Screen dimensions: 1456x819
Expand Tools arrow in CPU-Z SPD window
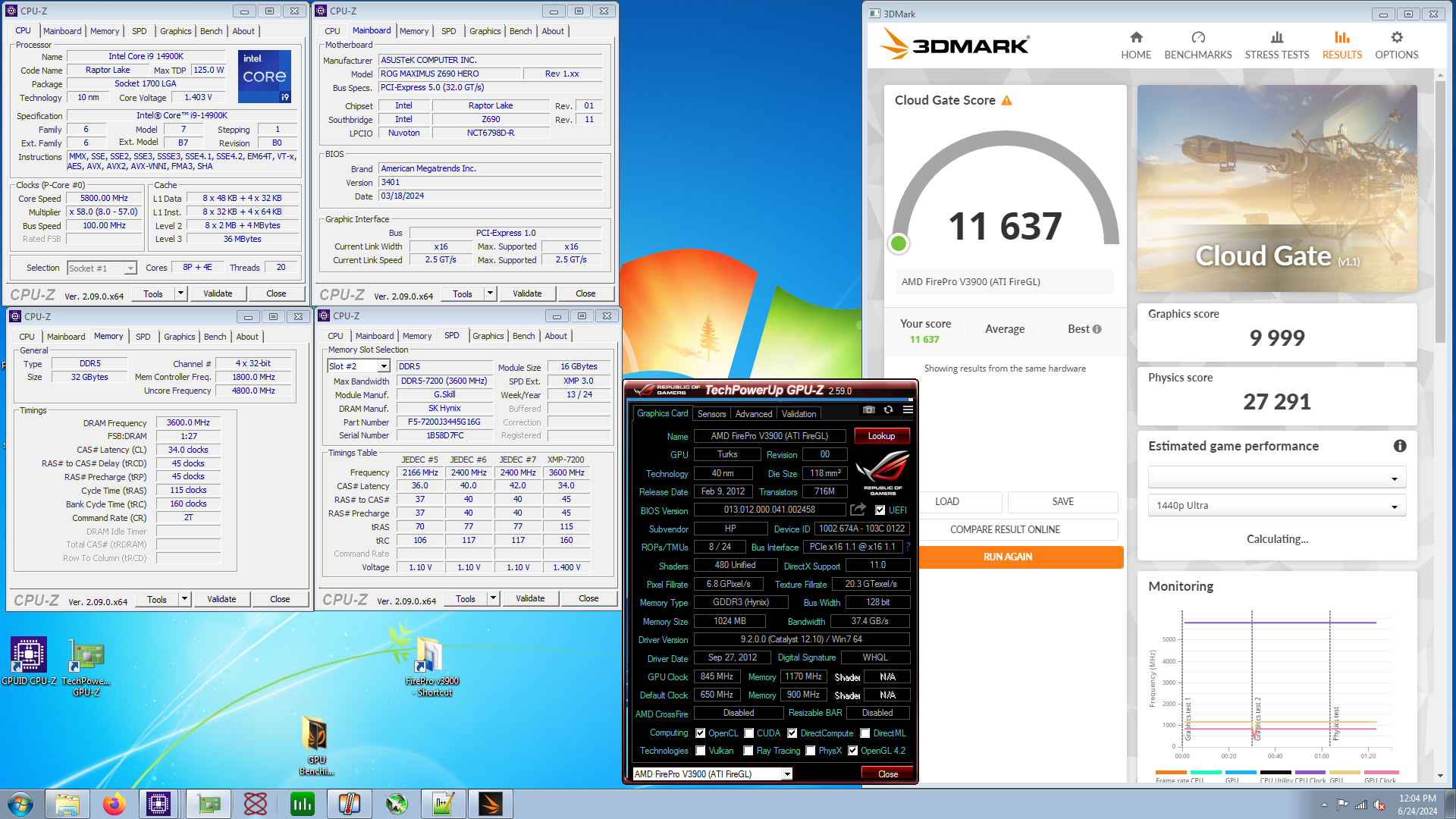coord(493,598)
